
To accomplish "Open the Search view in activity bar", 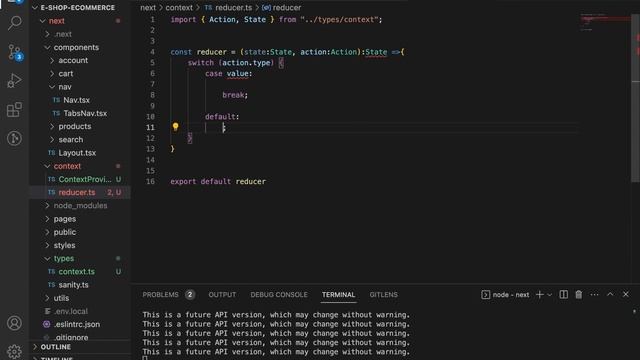I will pyautogui.click(x=15, y=22).
